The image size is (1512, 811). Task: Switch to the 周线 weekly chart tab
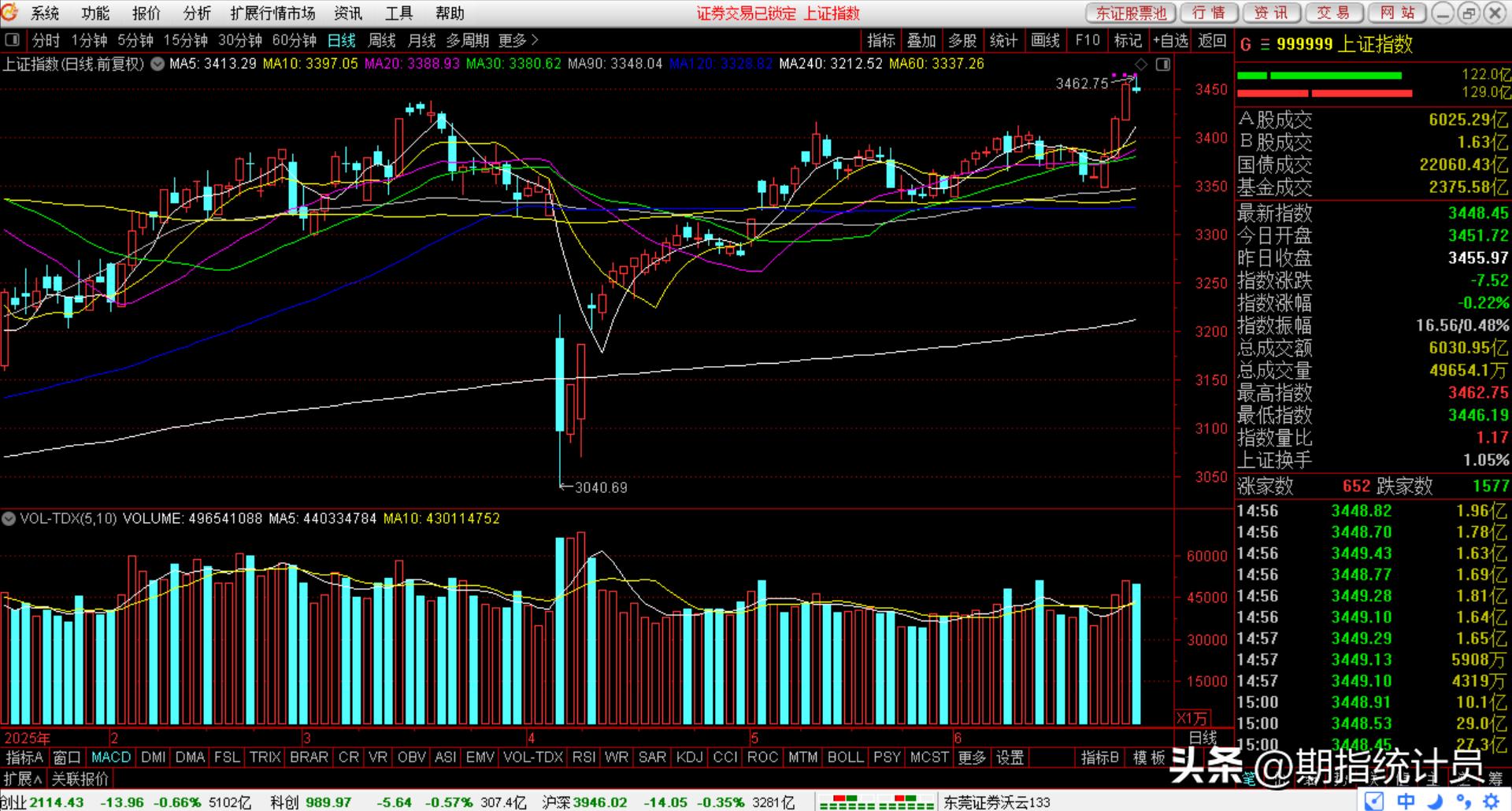tap(382, 40)
